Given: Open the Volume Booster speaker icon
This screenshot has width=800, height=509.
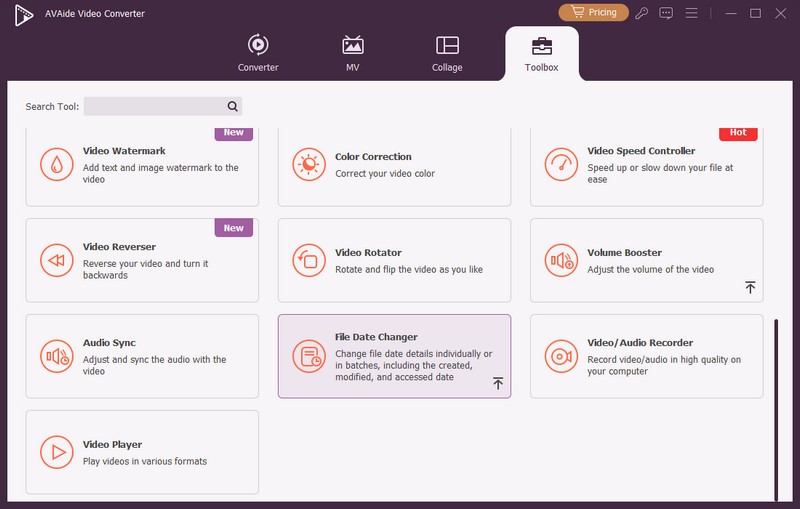Looking at the screenshot, I should click(x=561, y=260).
